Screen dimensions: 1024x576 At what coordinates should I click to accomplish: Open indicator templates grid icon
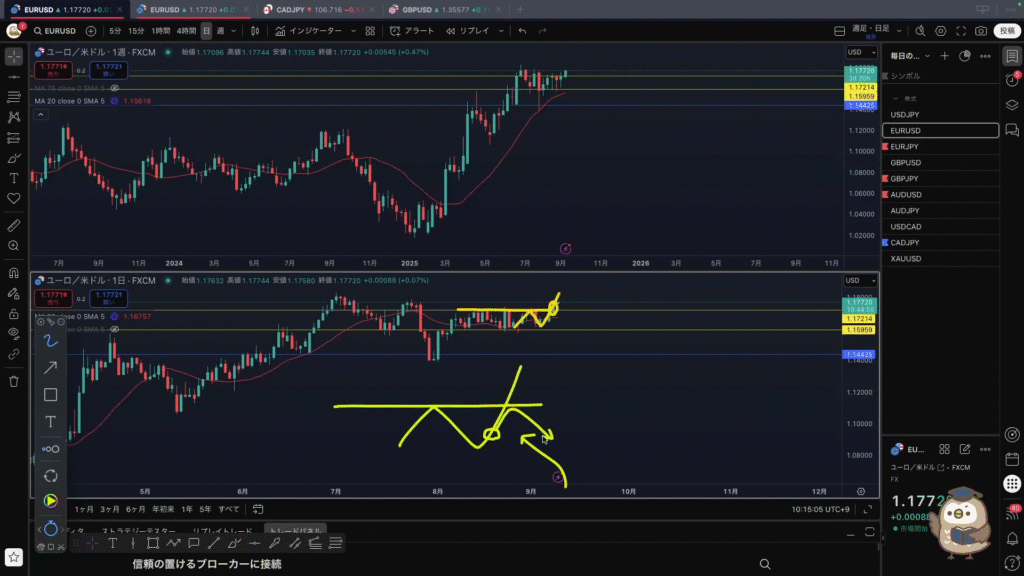370,31
